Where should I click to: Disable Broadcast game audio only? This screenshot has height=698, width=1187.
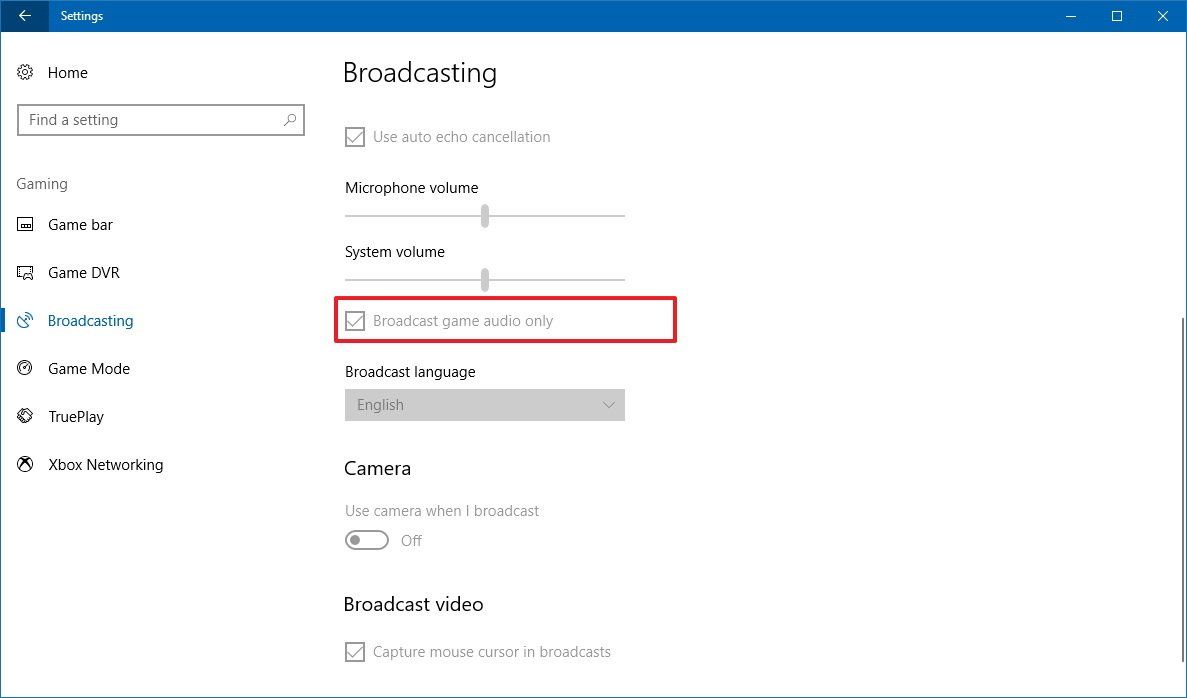(355, 321)
